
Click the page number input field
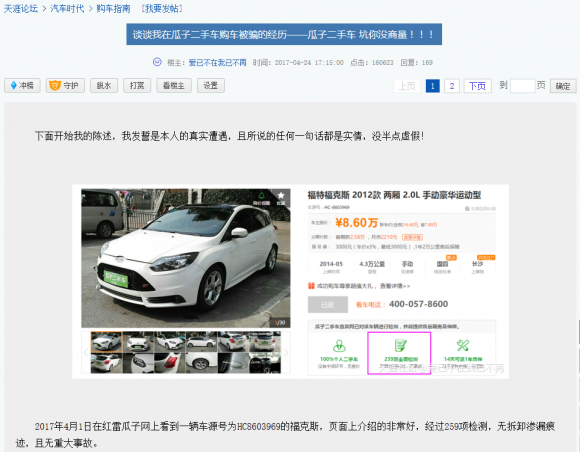pyautogui.click(x=522, y=86)
